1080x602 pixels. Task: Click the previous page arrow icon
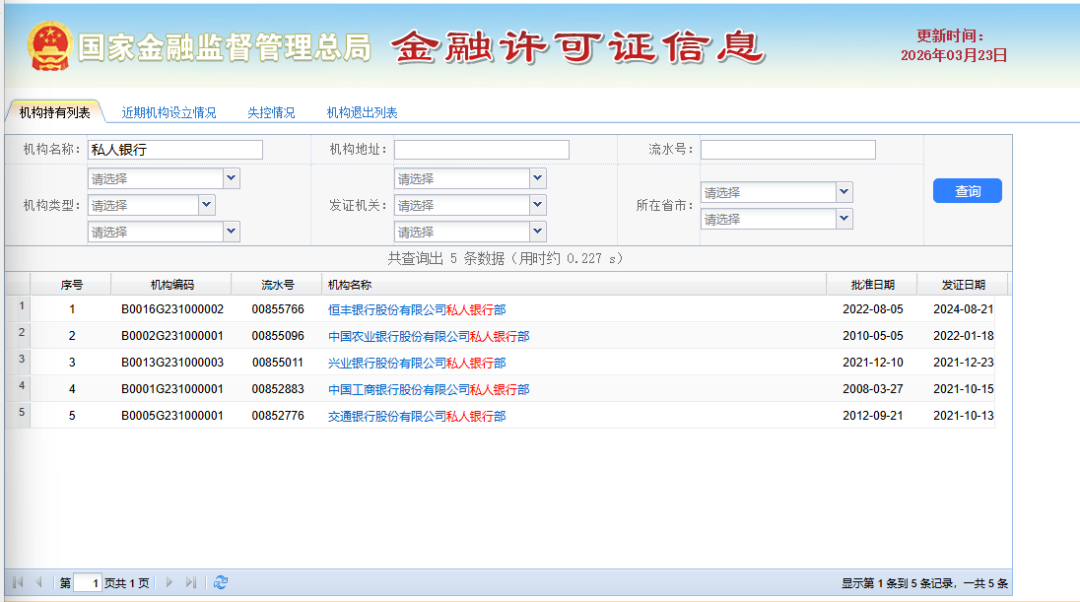point(39,582)
